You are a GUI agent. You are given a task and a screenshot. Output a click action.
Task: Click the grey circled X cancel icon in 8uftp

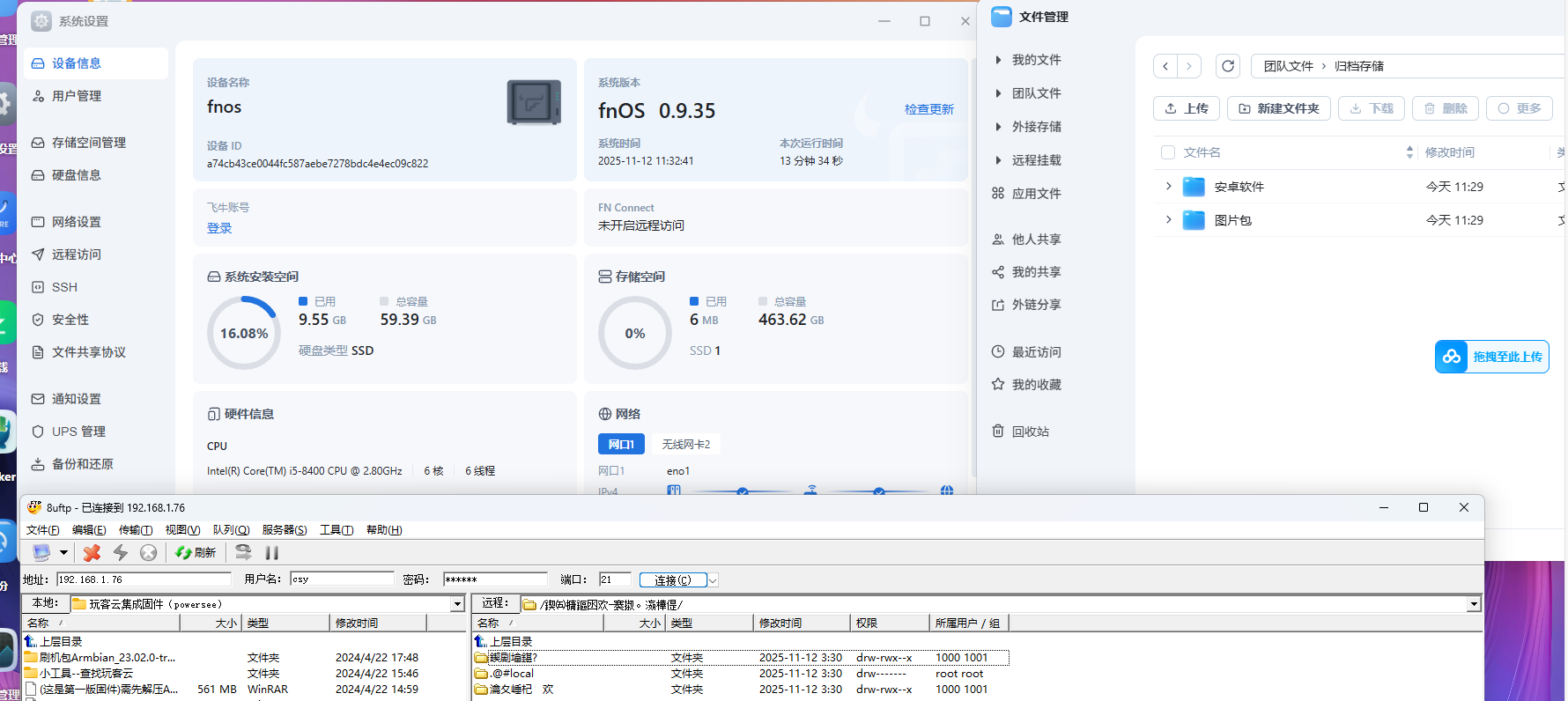[x=149, y=552]
